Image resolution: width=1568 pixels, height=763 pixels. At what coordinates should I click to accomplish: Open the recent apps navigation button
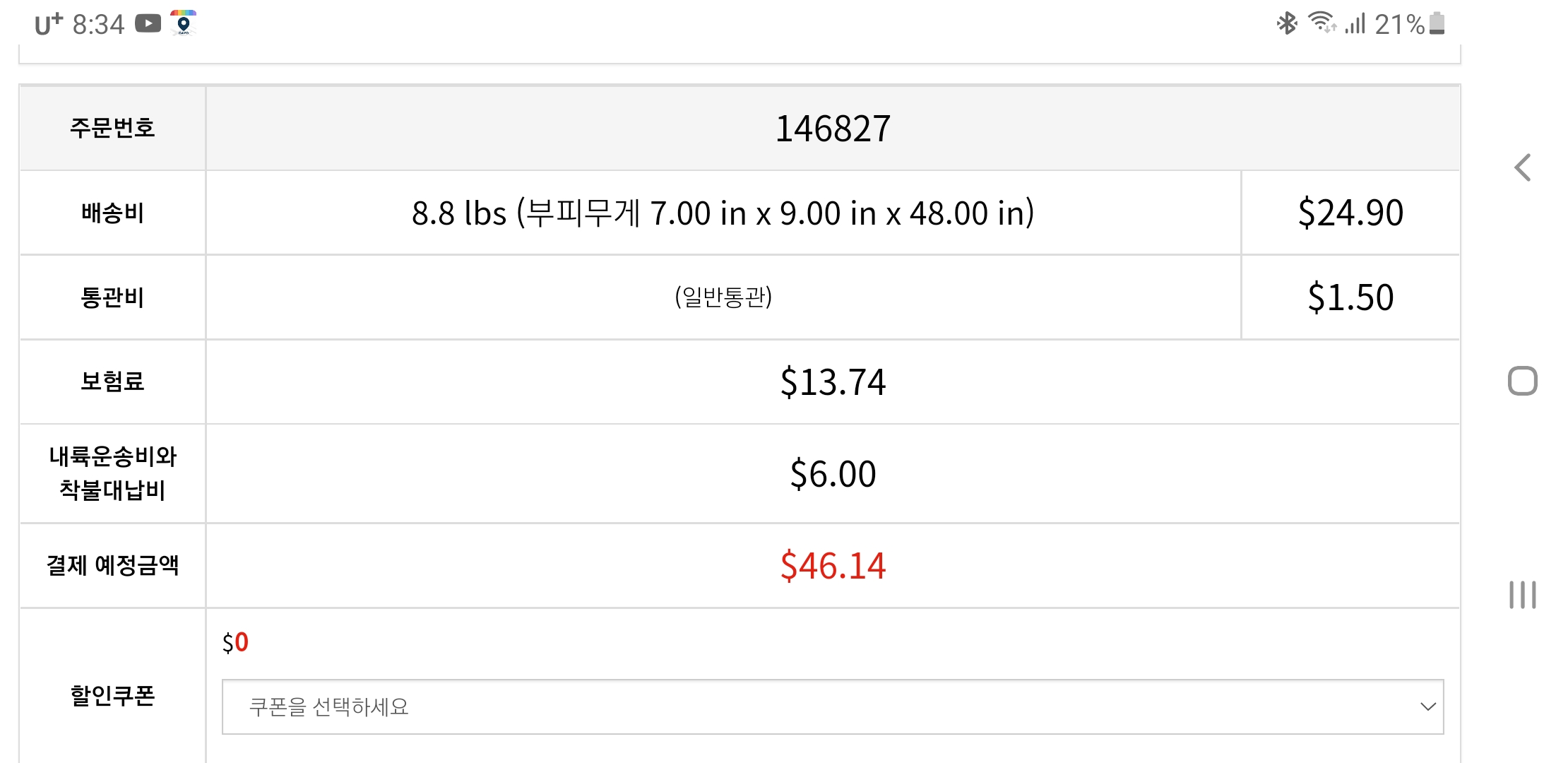1522,594
